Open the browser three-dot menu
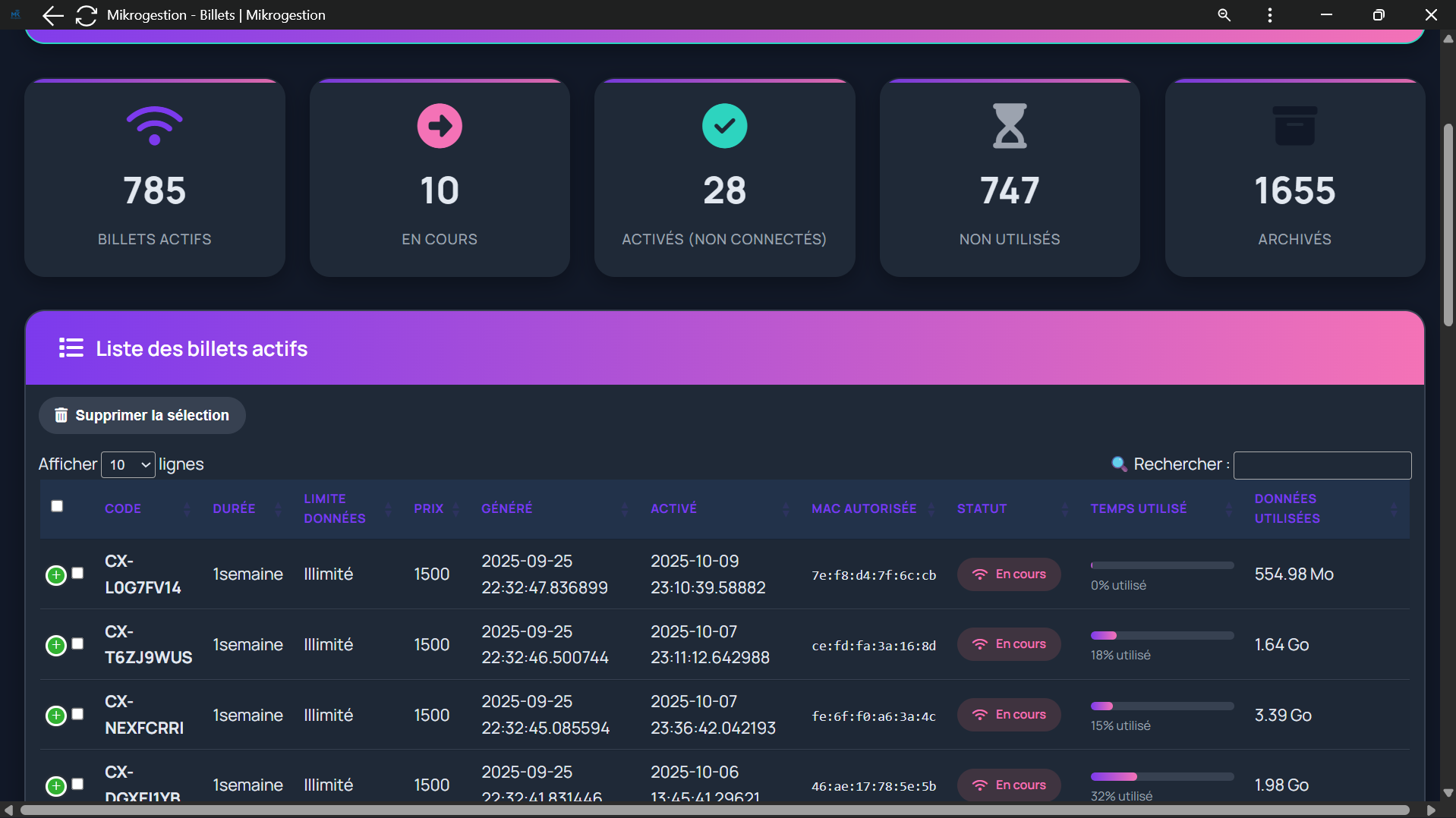The image size is (1456, 818). click(1268, 14)
